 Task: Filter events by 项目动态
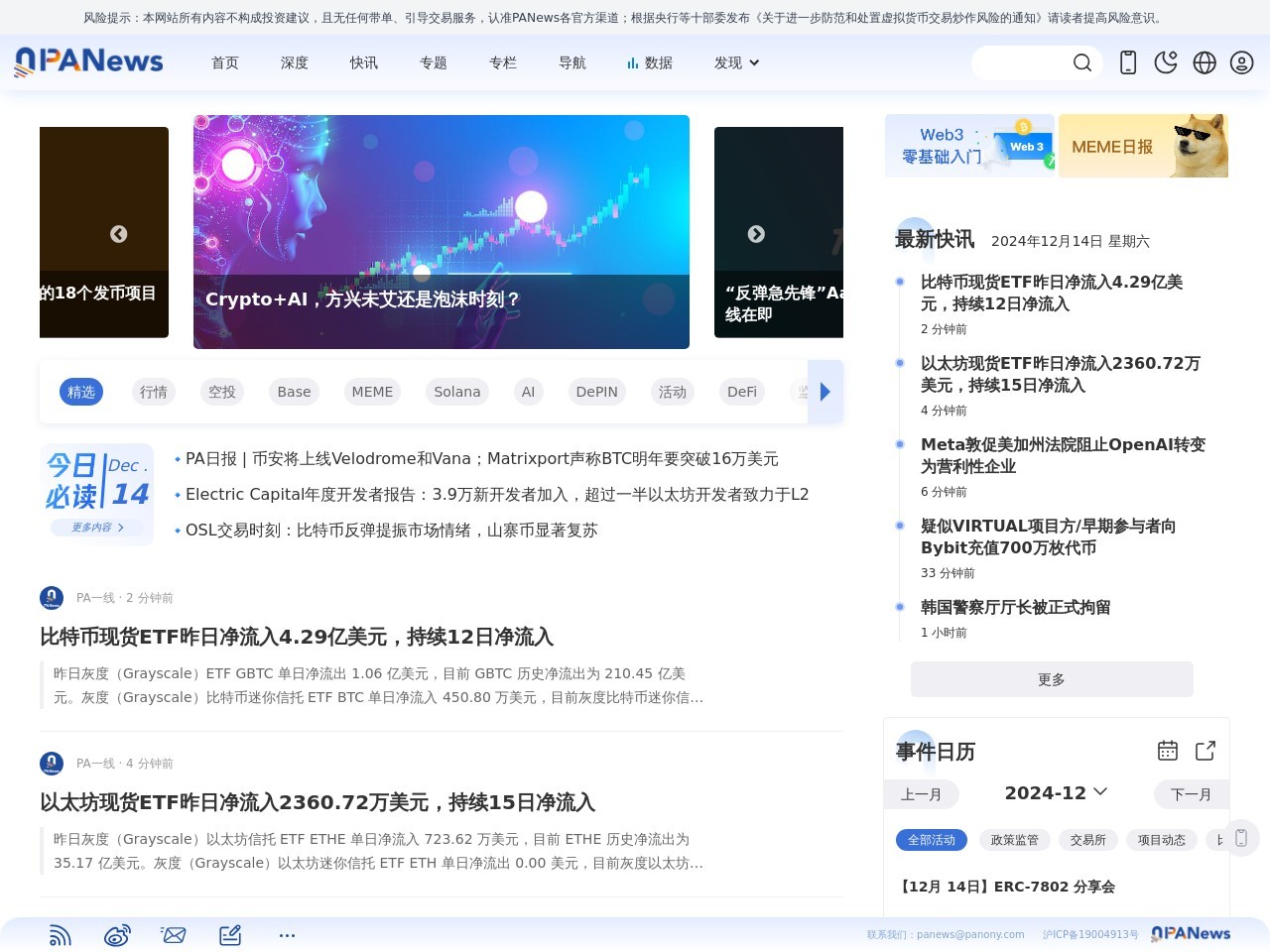pos(1161,840)
